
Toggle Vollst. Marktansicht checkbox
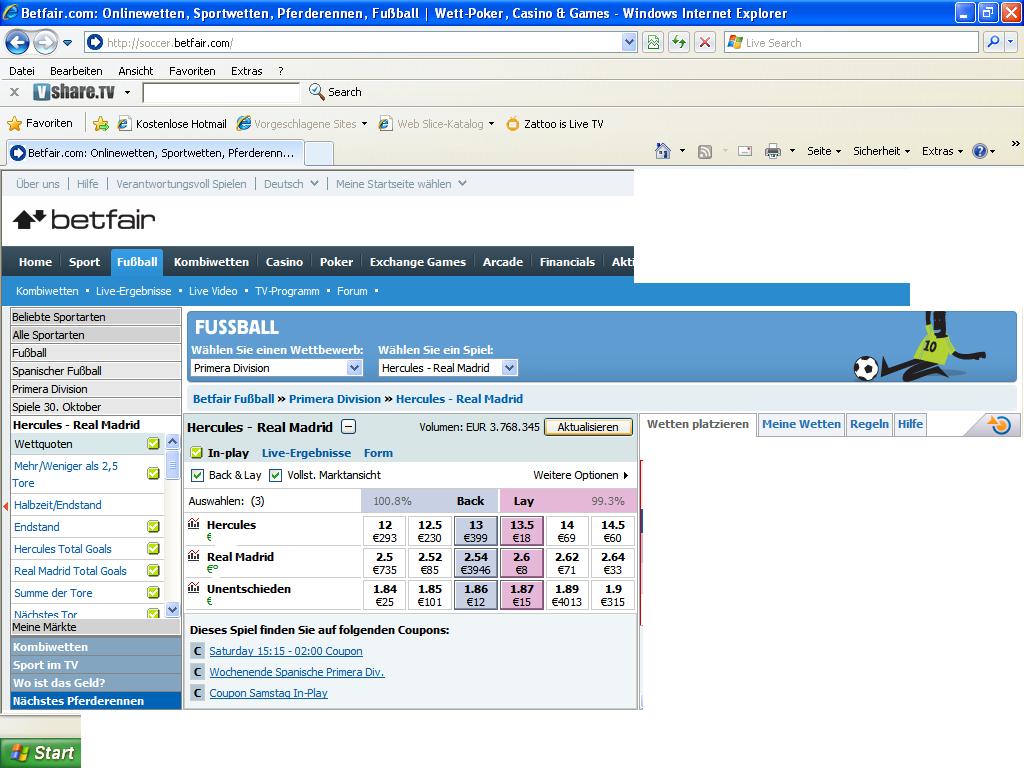pyautogui.click(x=276, y=475)
